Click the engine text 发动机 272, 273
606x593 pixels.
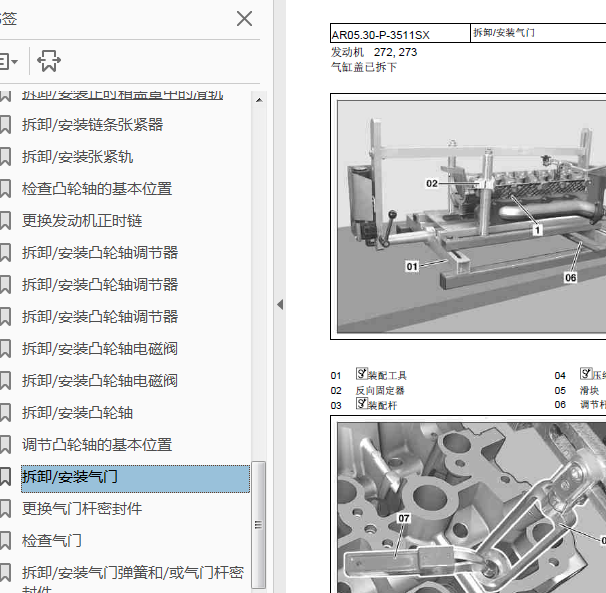(374, 52)
